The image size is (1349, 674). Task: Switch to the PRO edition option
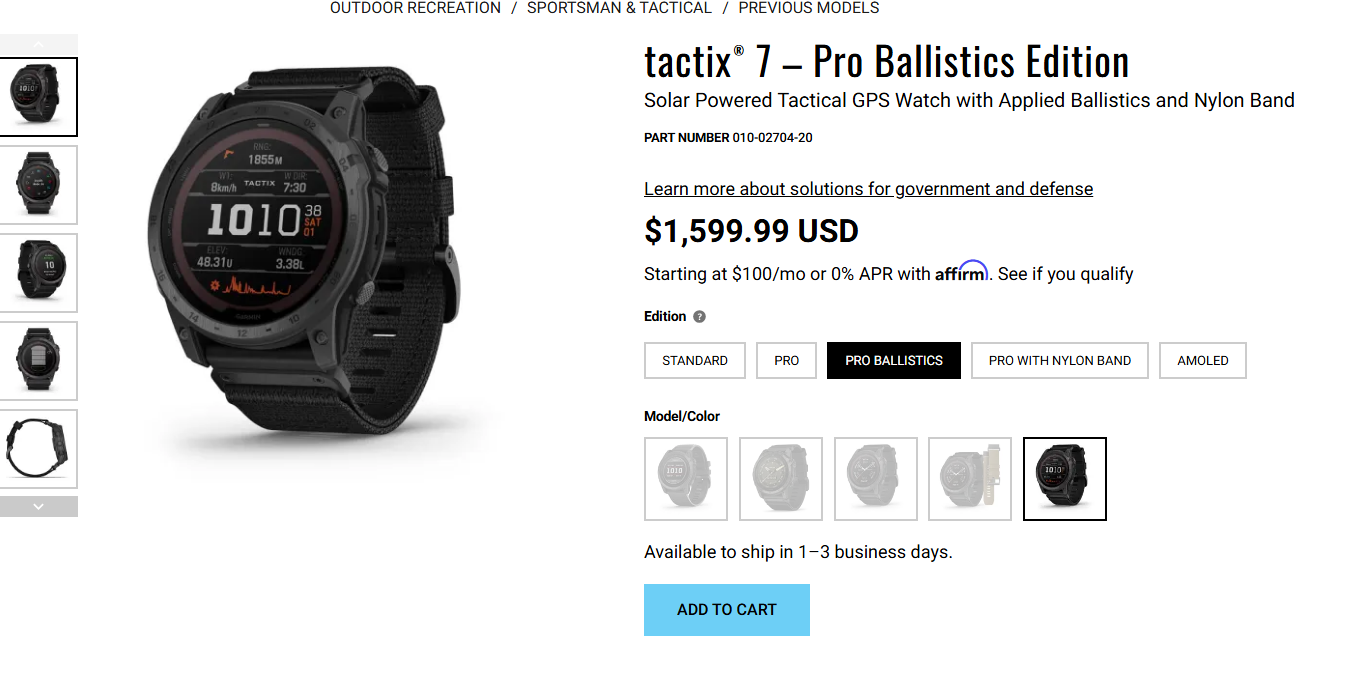(x=786, y=360)
